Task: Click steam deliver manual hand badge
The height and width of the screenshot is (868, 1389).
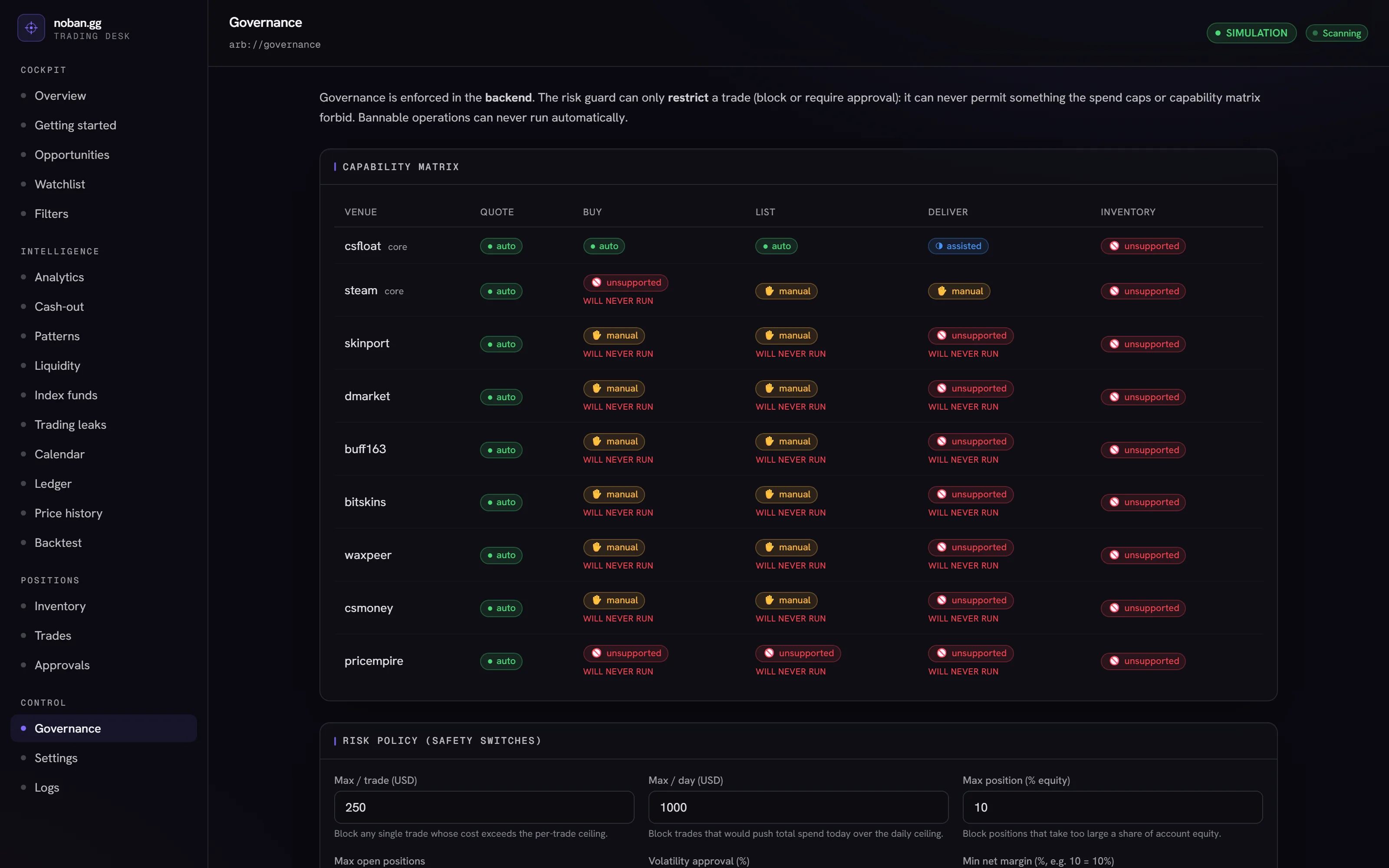Action: tap(958, 291)
